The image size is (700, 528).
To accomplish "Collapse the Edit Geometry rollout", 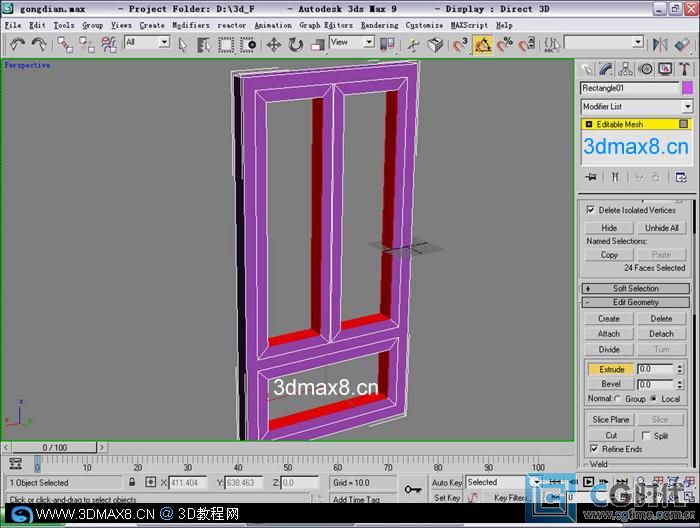I will coord(636,302).
